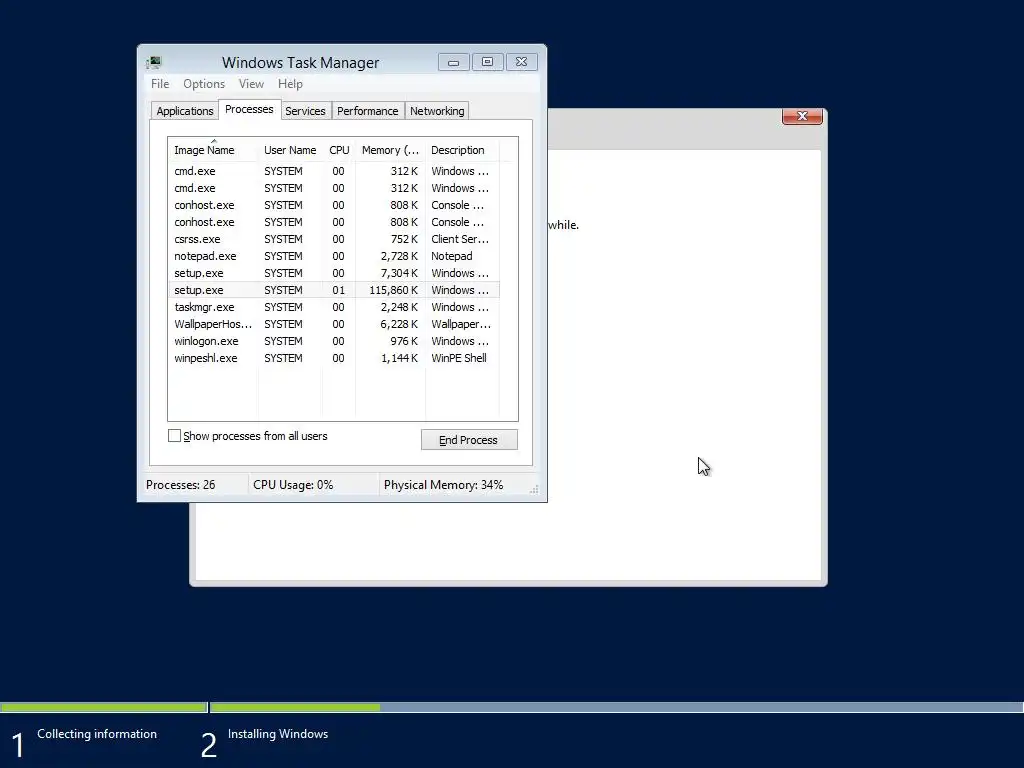Open the Options menu

point(204,84)
